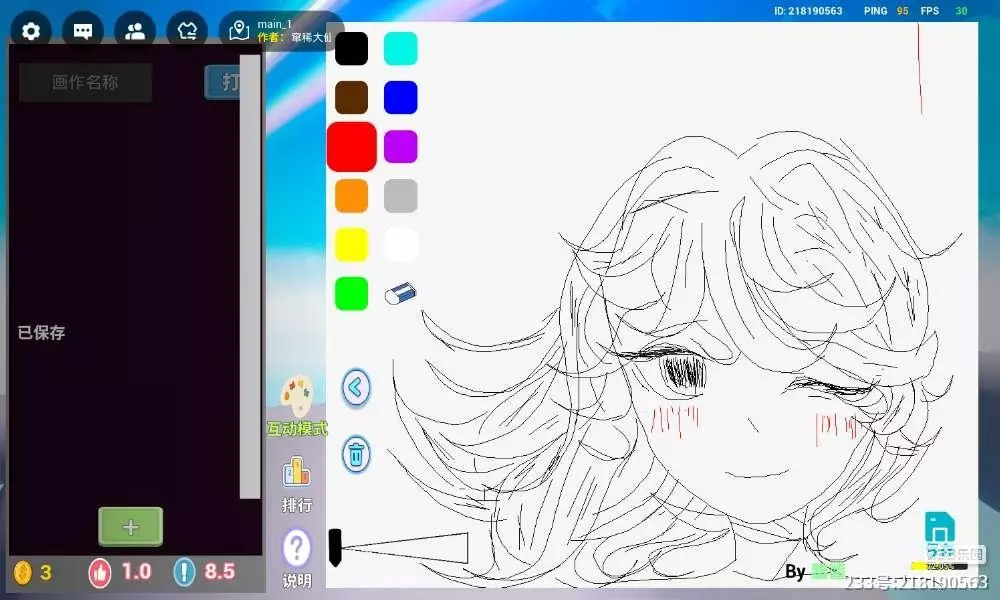Viewport: 1000px width, 600px height.
Task: Open the question mark help icon
Action: pyautogui.click(x=297, y=548)
